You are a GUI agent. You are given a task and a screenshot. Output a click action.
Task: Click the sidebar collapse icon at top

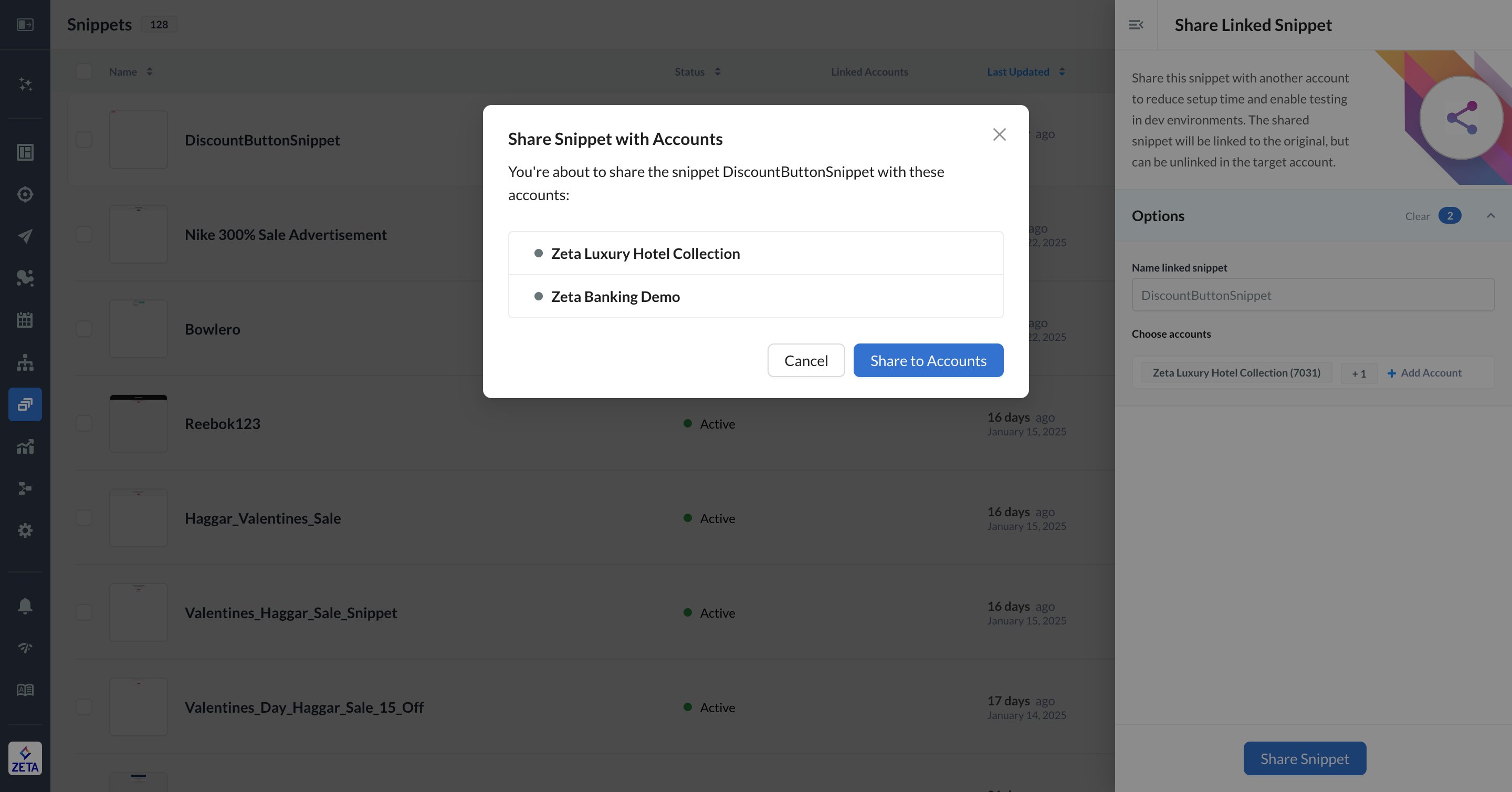(x=25, y=25)
